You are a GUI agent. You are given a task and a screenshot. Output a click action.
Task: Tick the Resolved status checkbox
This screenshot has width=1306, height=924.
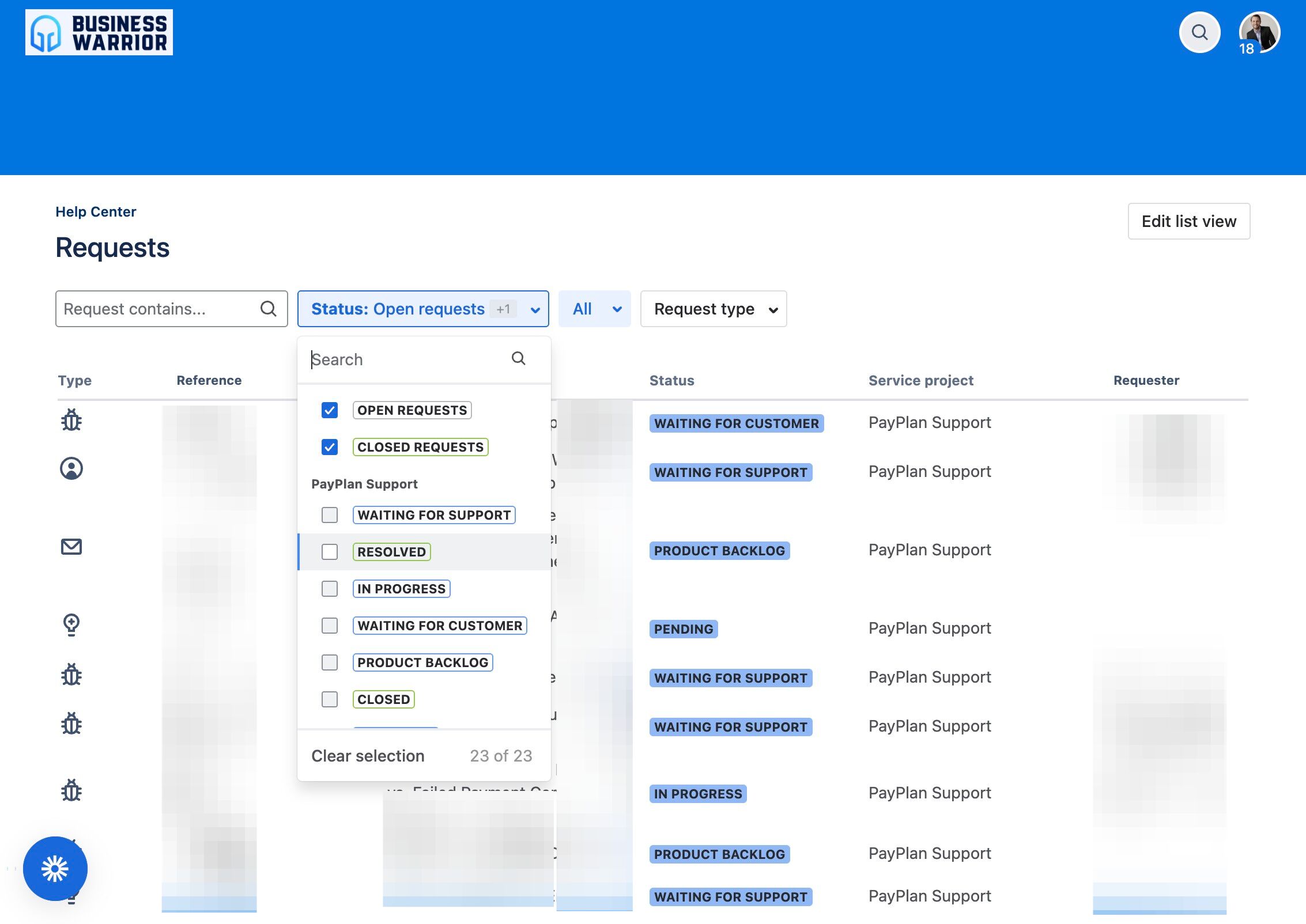(x=330, y=552)
